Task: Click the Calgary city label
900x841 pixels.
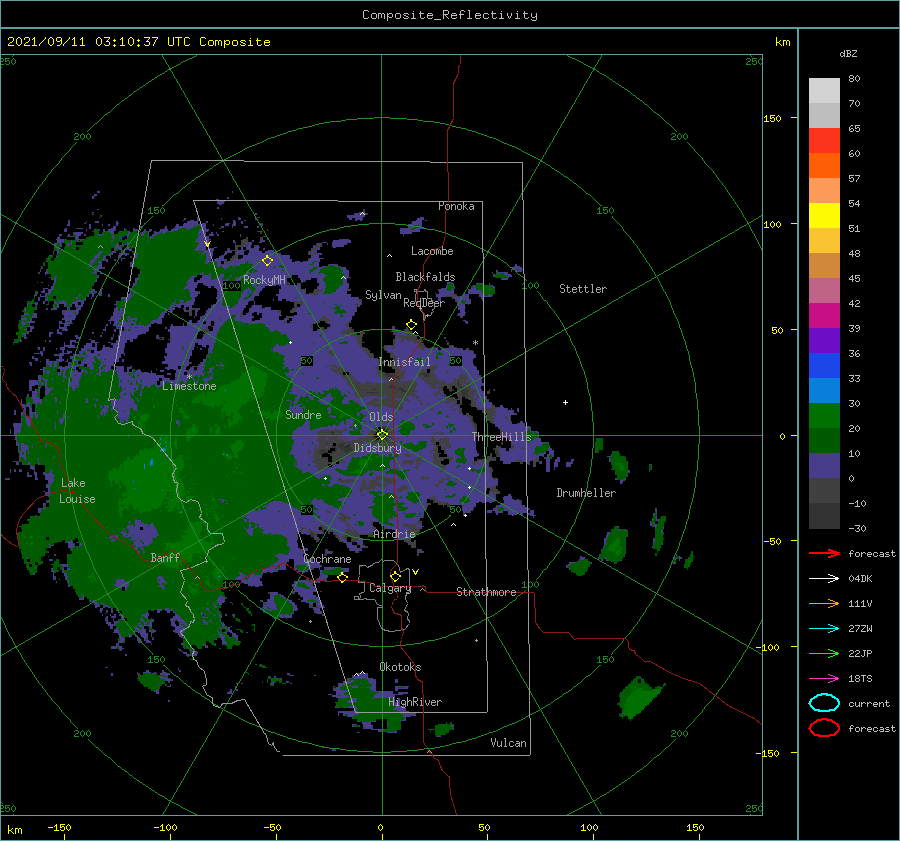Action: coord(390,588)
